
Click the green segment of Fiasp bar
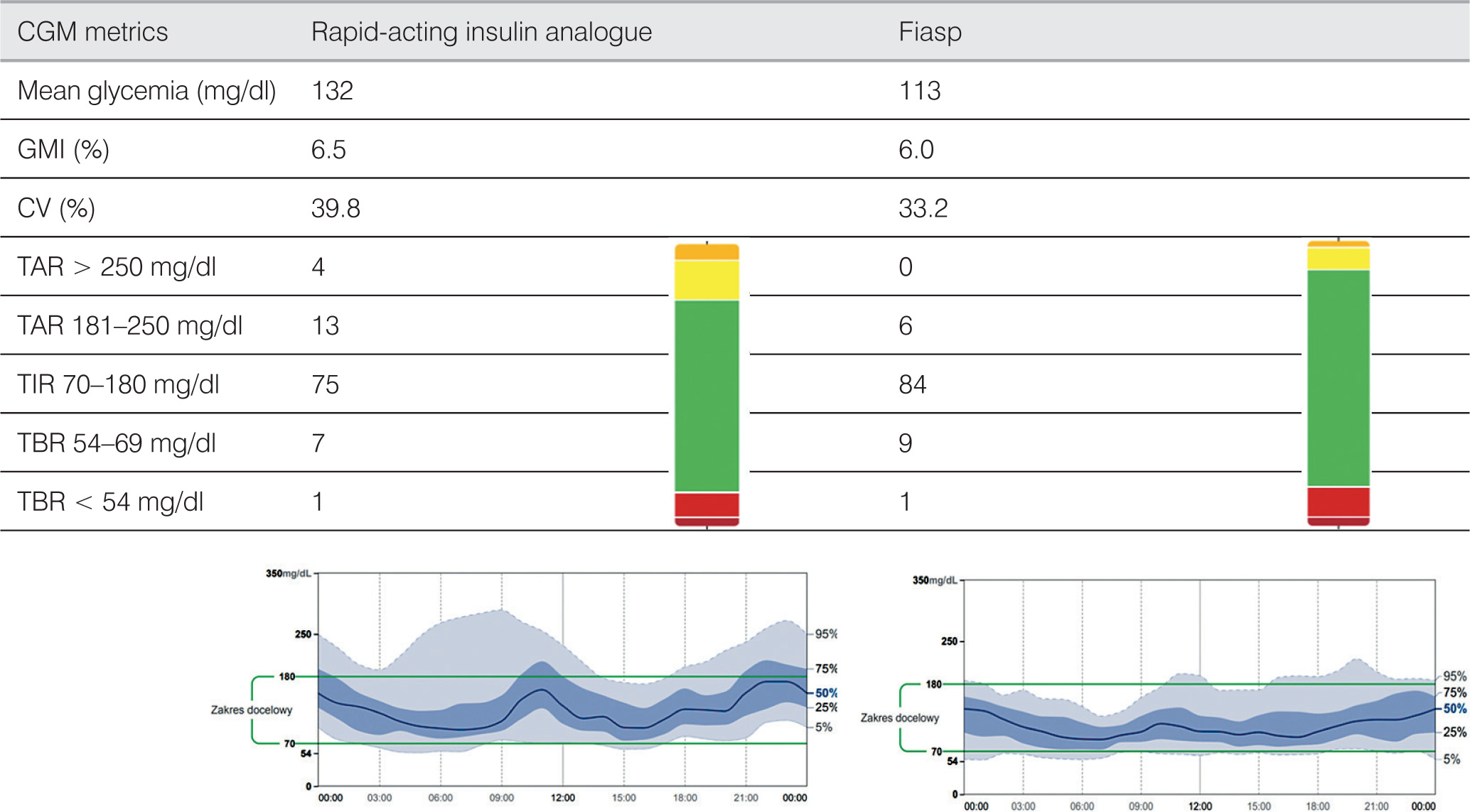(1338, 378)
